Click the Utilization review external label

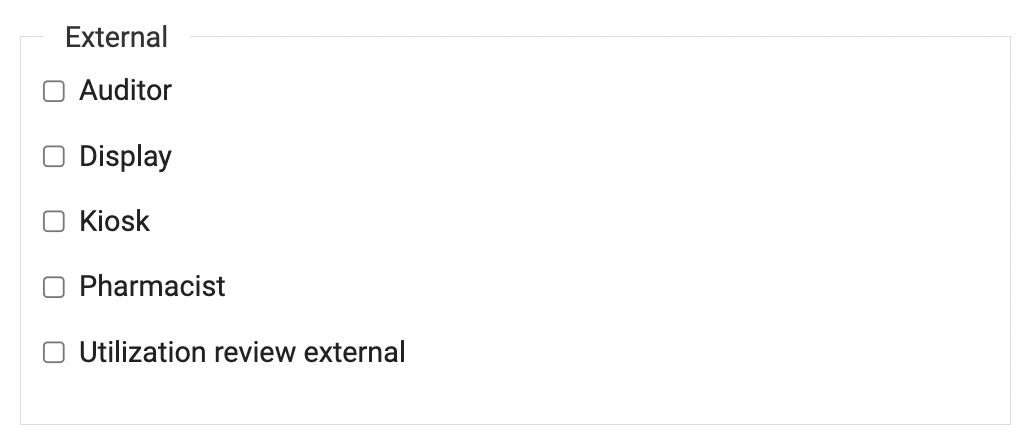pos(242,352)
